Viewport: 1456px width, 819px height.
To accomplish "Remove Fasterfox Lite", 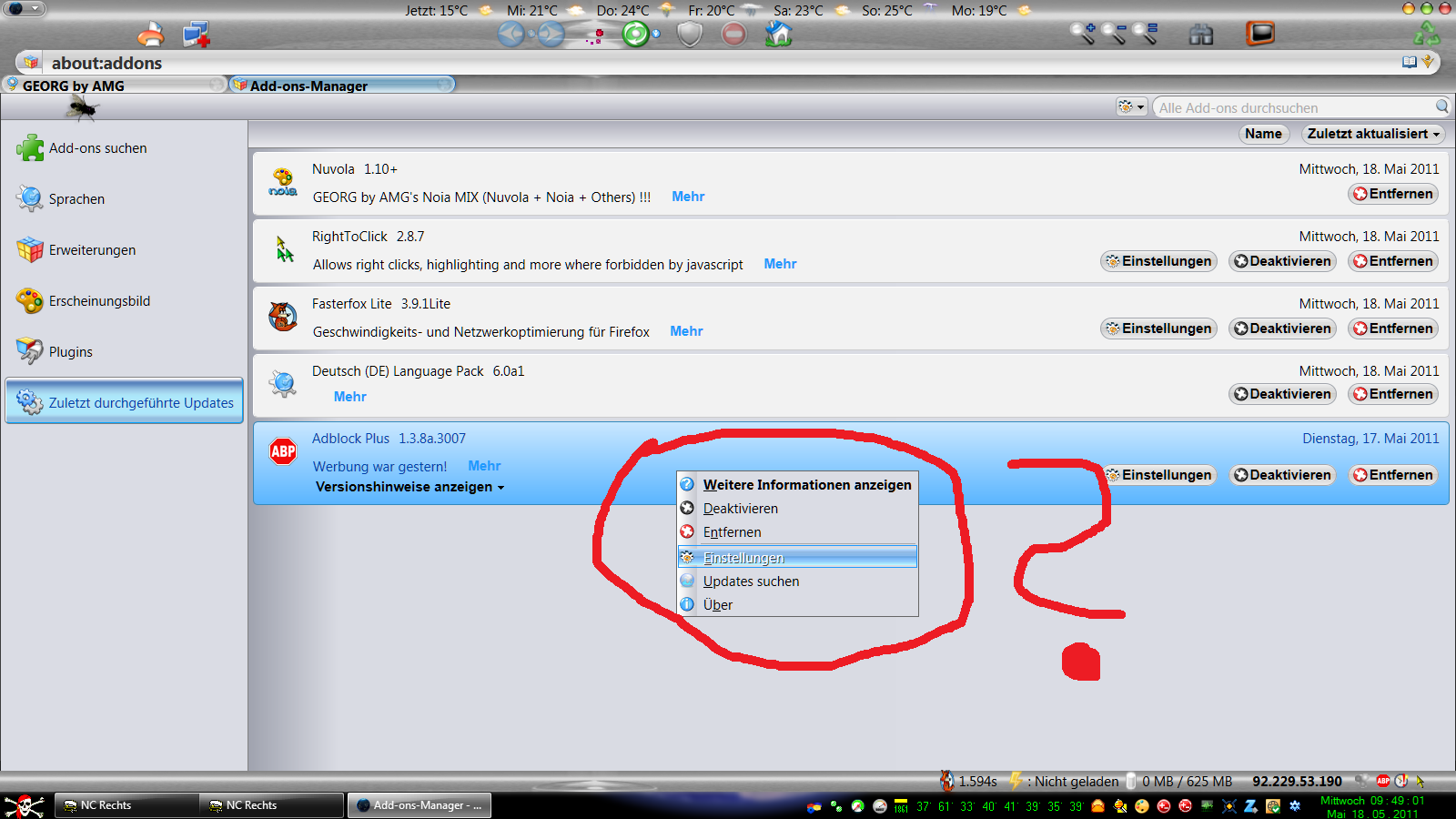I will (1393, 329).
